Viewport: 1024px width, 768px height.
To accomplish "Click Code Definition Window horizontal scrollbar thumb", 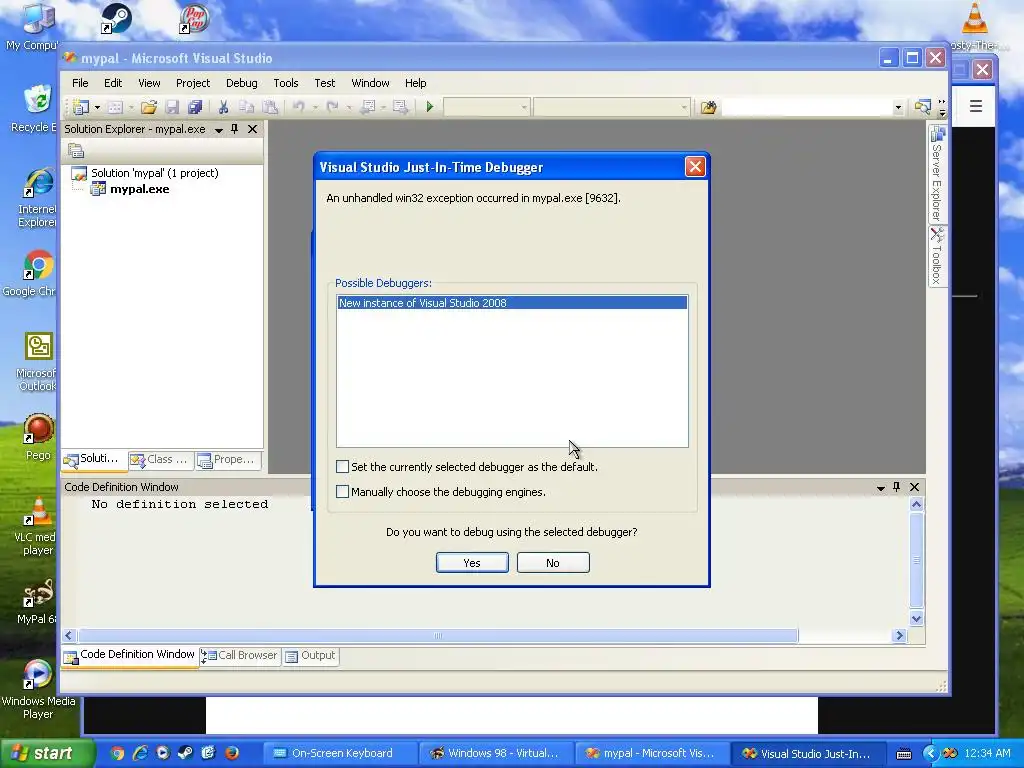I will (x=438, y=635).
